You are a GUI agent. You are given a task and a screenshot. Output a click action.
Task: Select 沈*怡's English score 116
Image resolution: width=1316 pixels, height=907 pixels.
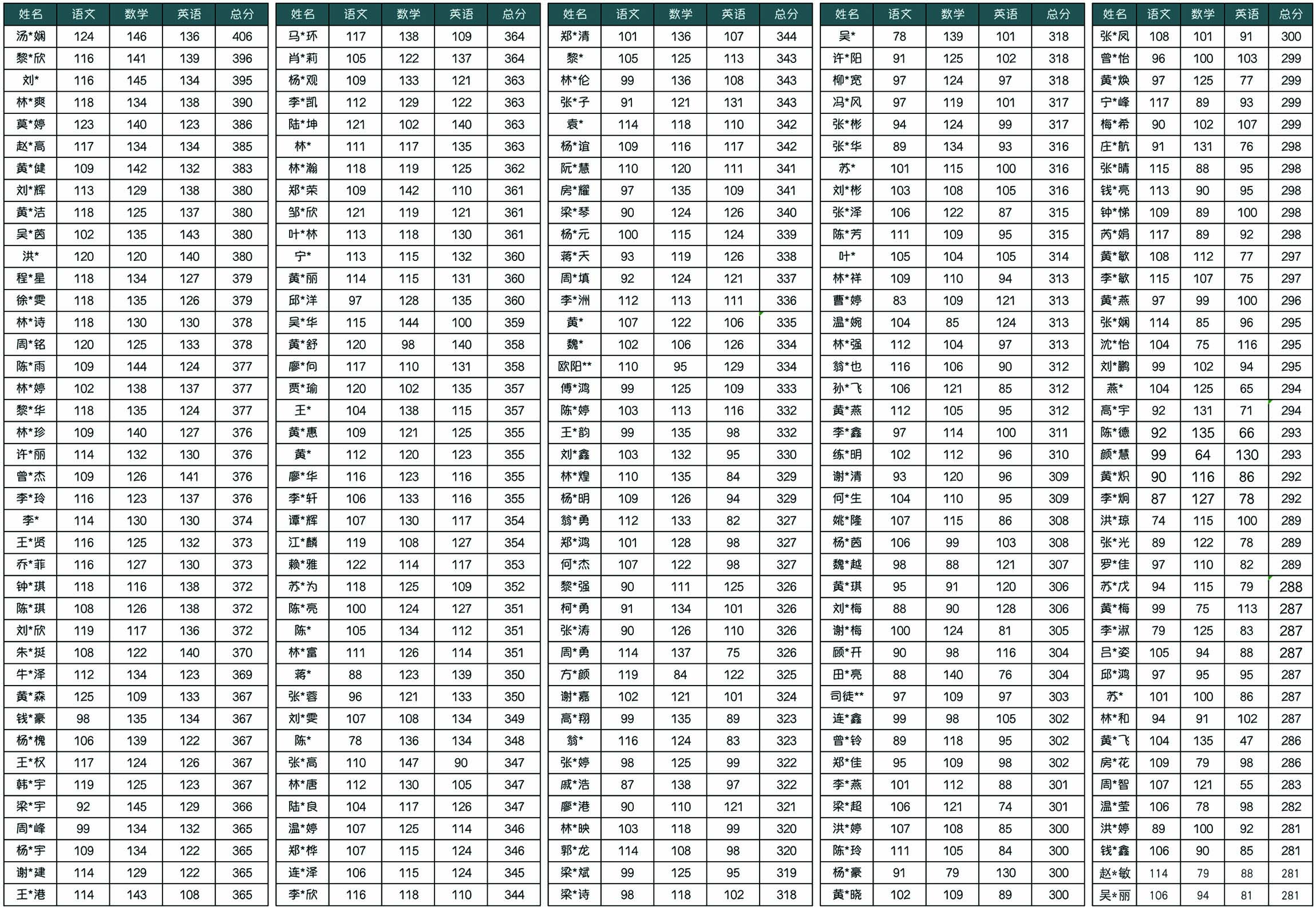(1247, 344)
